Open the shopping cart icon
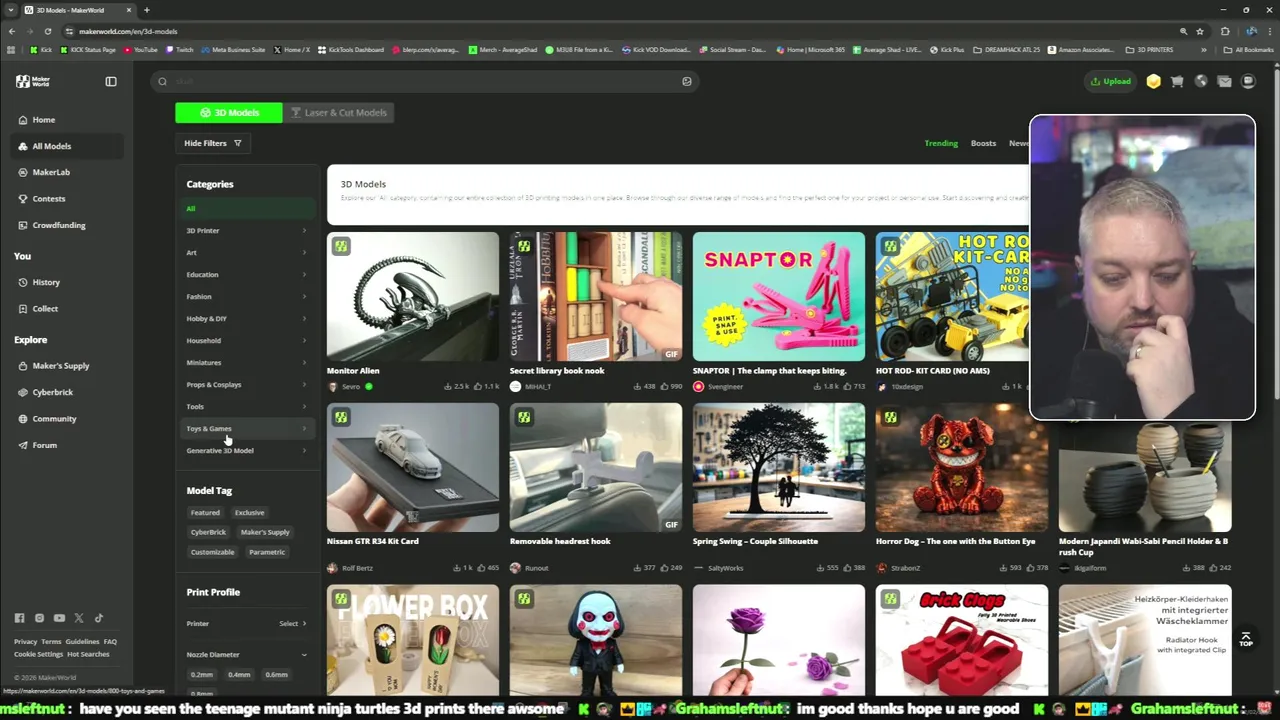 pyautogui.click(x=1177, y=82)
